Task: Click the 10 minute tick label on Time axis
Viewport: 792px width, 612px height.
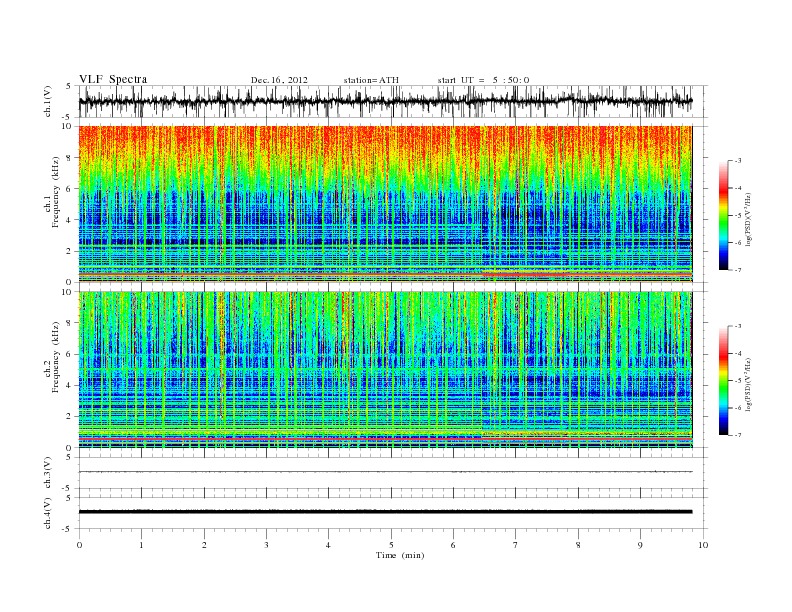Action: tap(703, 545)
